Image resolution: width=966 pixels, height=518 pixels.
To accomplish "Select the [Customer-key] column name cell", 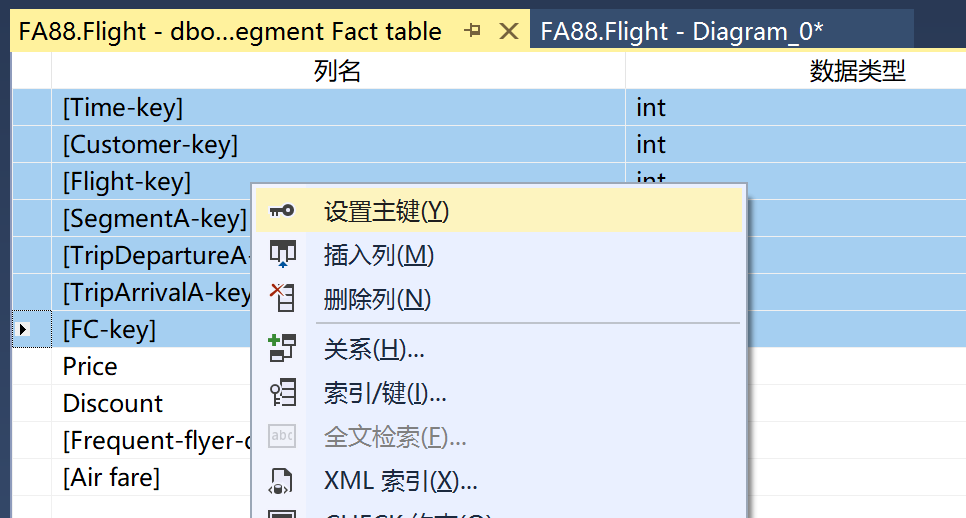I will coord(338,145).
